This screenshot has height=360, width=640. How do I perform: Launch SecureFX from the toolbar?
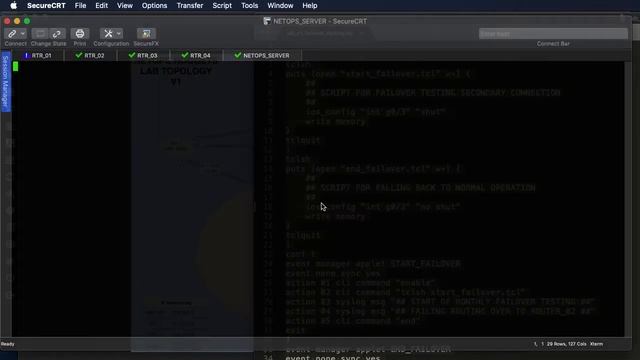pos(146,34)
